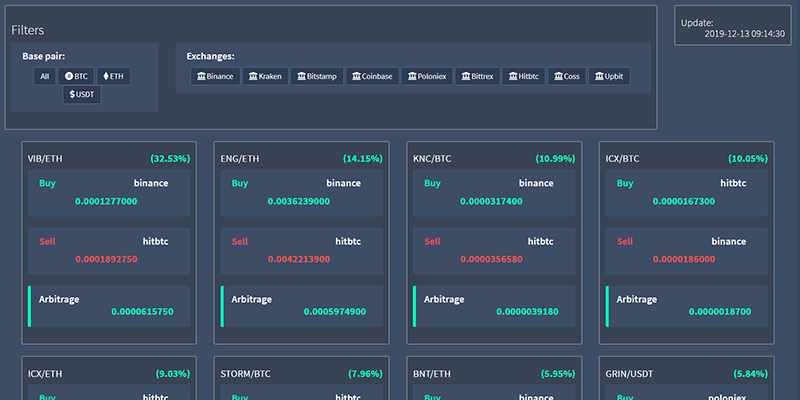Click KNC/BTC arbitrage value 0.0000039180
Screen dimensions: 800x400
528,312
